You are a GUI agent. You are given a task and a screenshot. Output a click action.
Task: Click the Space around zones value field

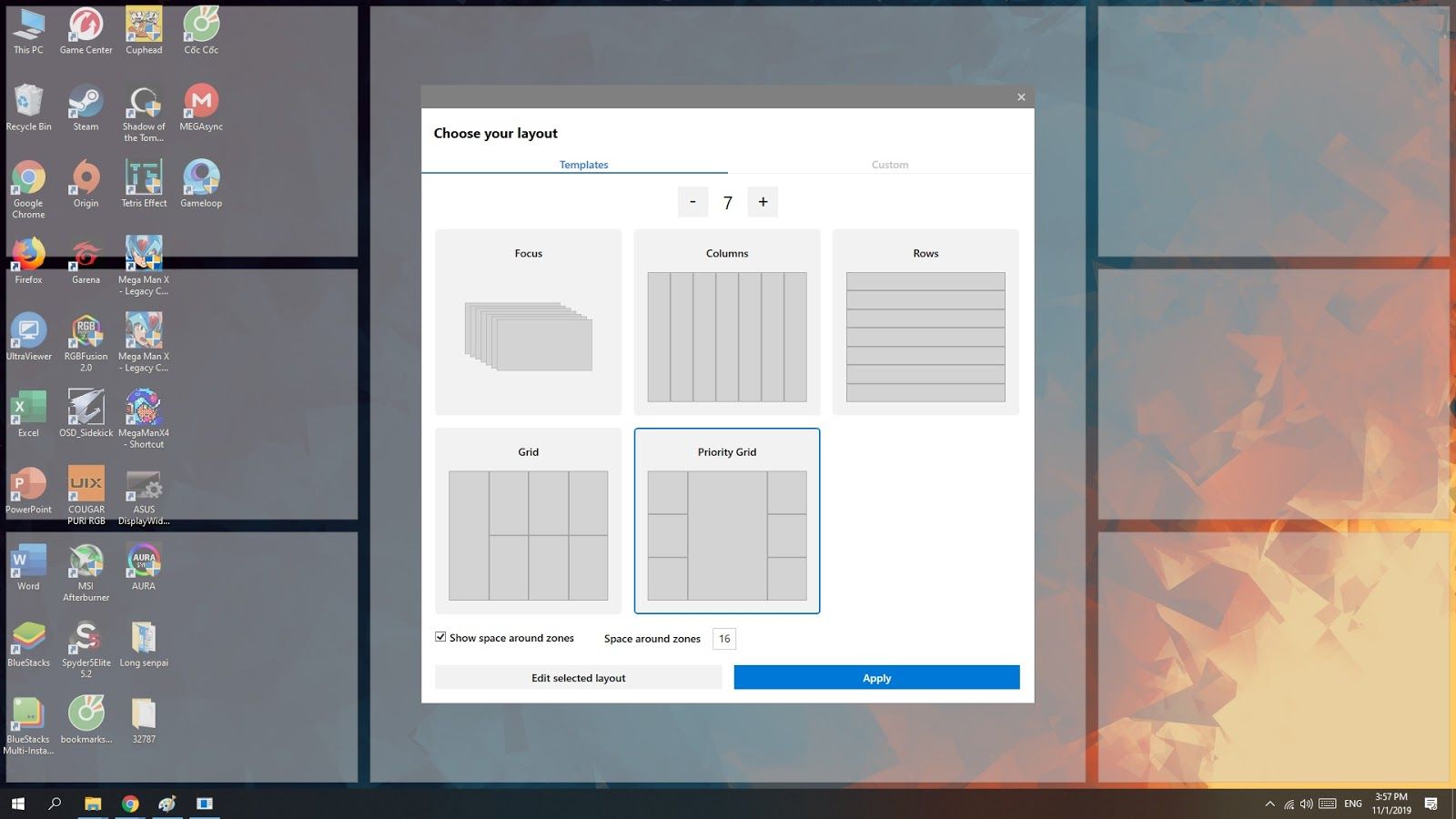coord(723,638)
